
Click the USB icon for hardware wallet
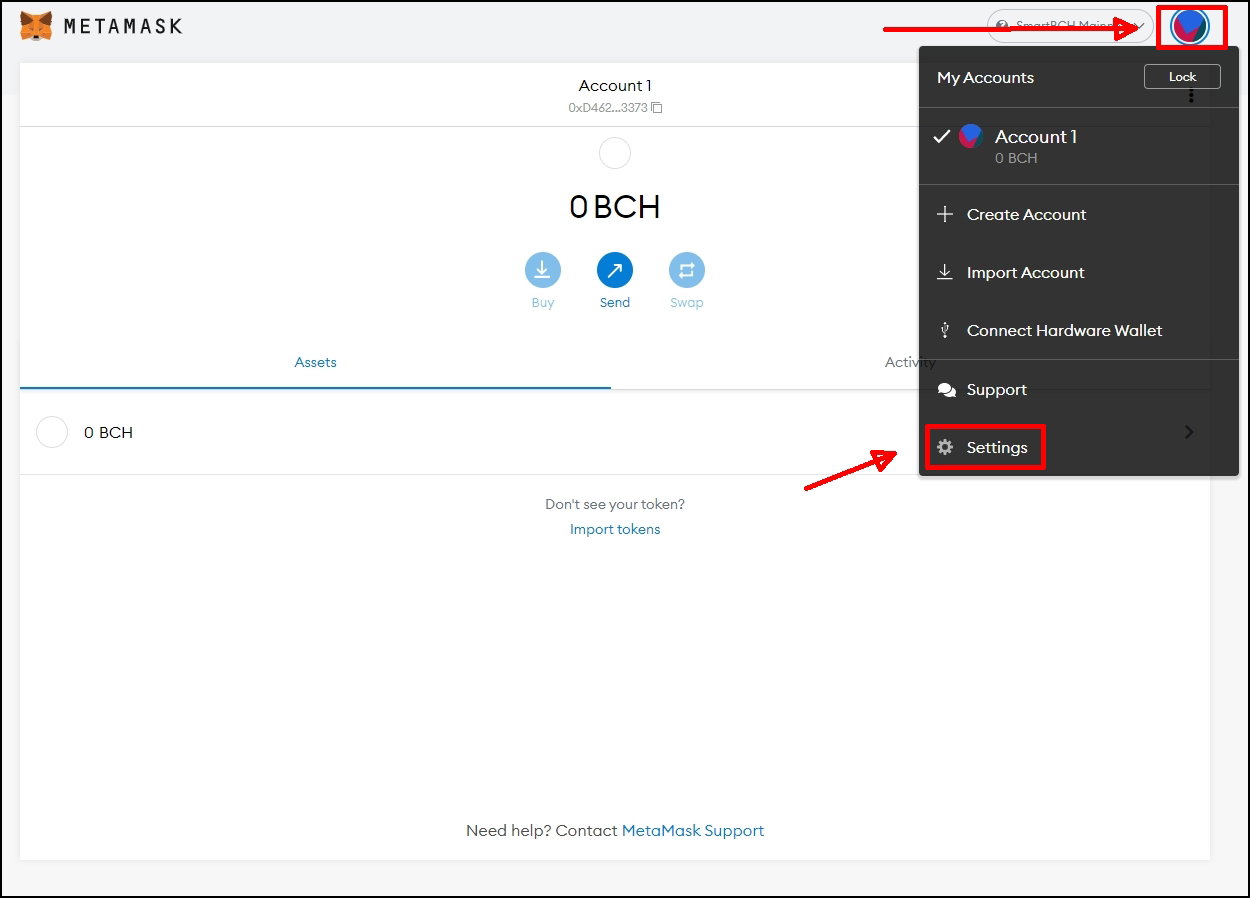pos(944,330)
